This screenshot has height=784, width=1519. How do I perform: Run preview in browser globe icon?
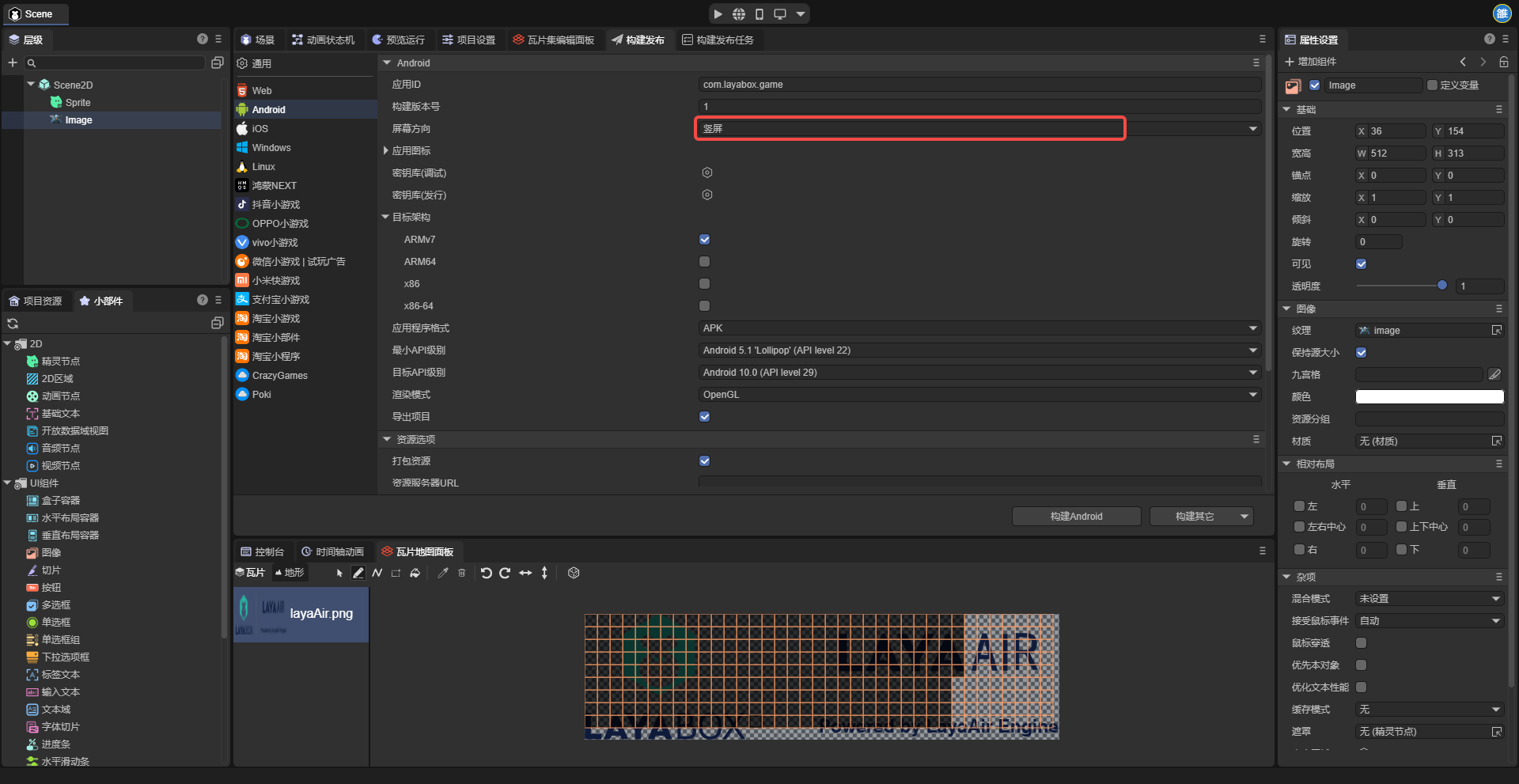point(738,14)
